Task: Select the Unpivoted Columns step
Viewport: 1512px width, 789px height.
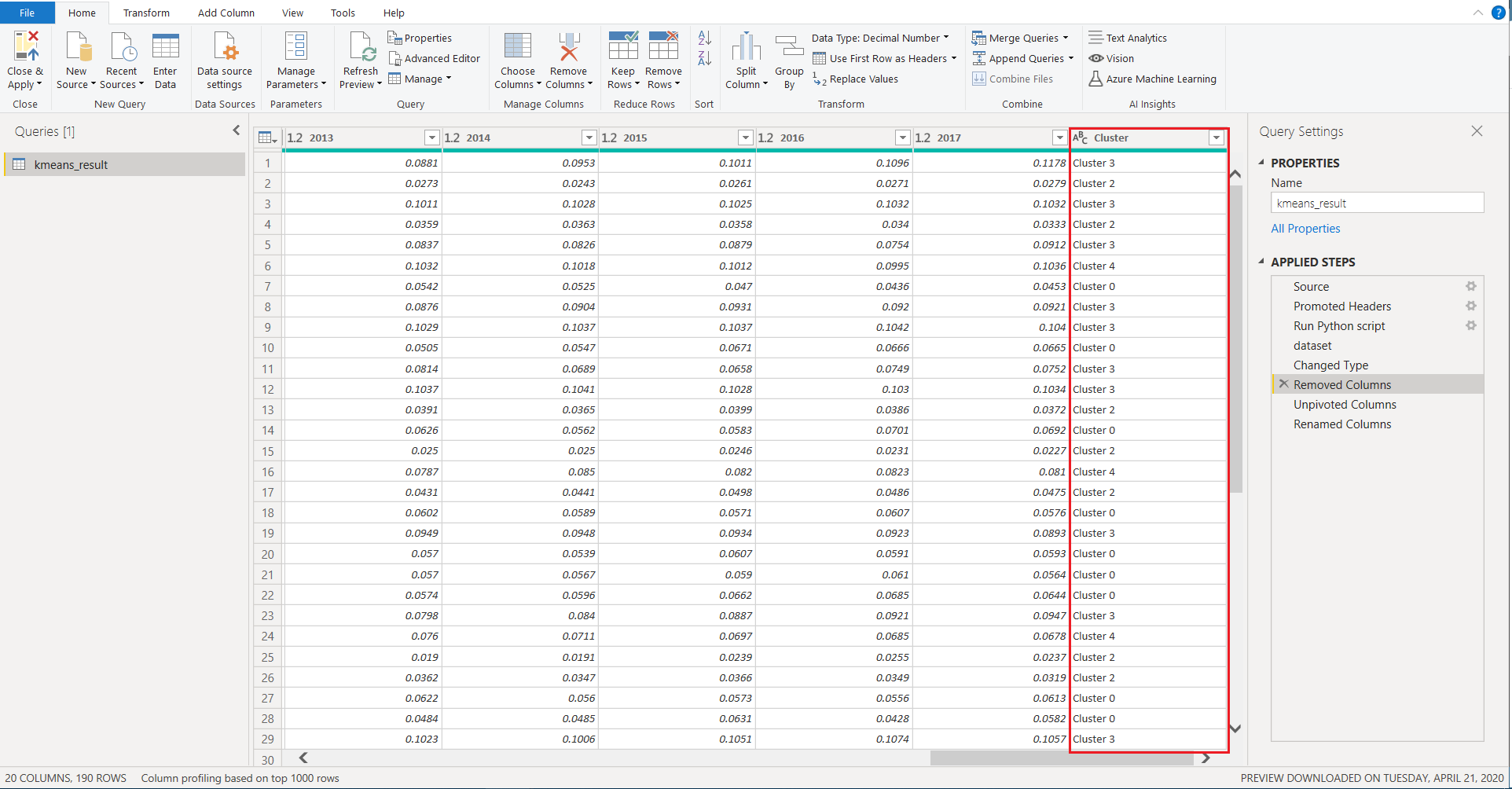Action: point(1345,405)
